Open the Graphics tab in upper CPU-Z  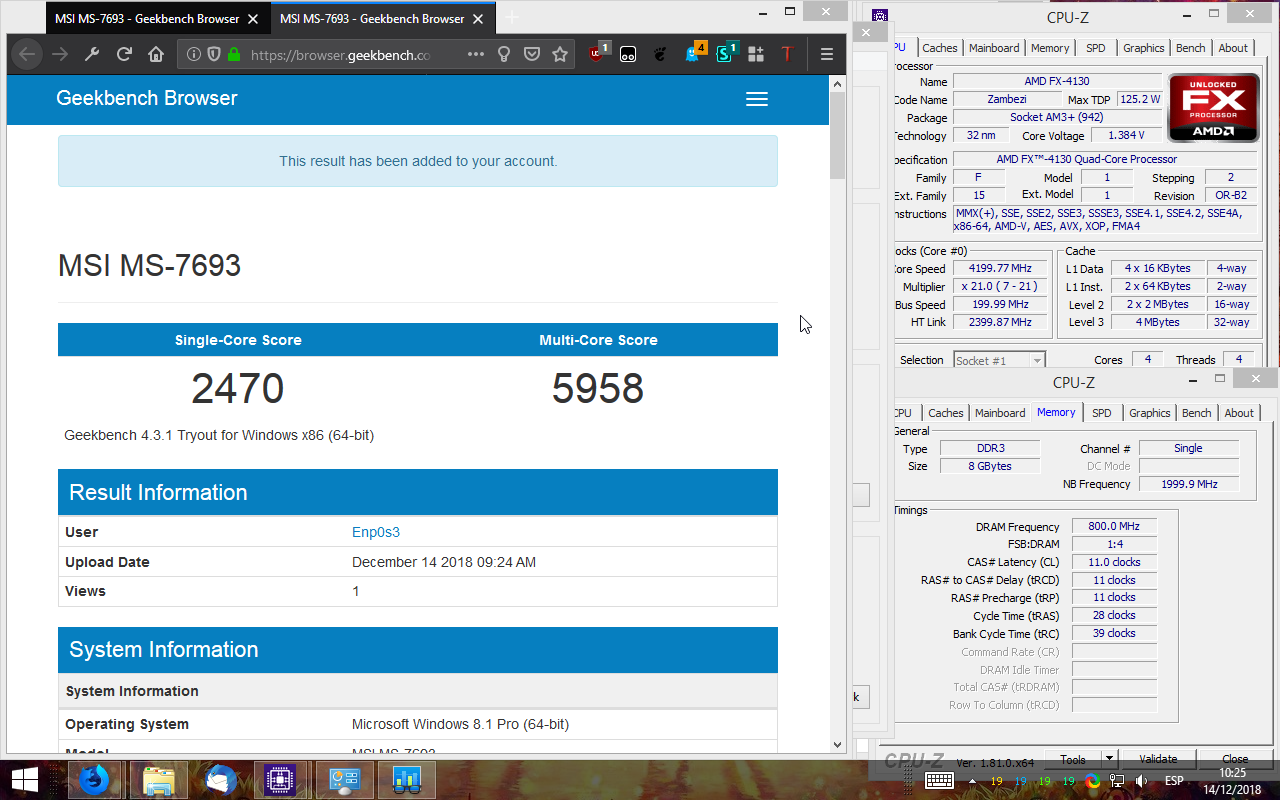pos(1143,48)
